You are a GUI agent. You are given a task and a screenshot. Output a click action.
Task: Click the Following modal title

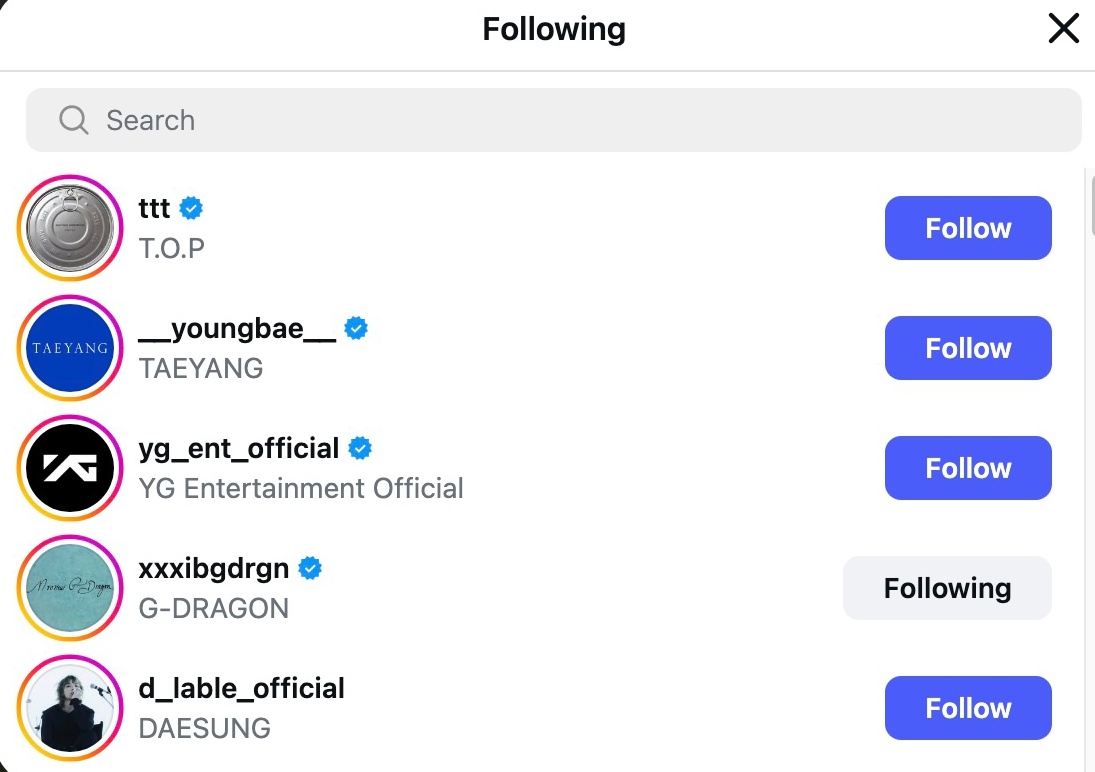pyautogui.click(x=554, y=29)
